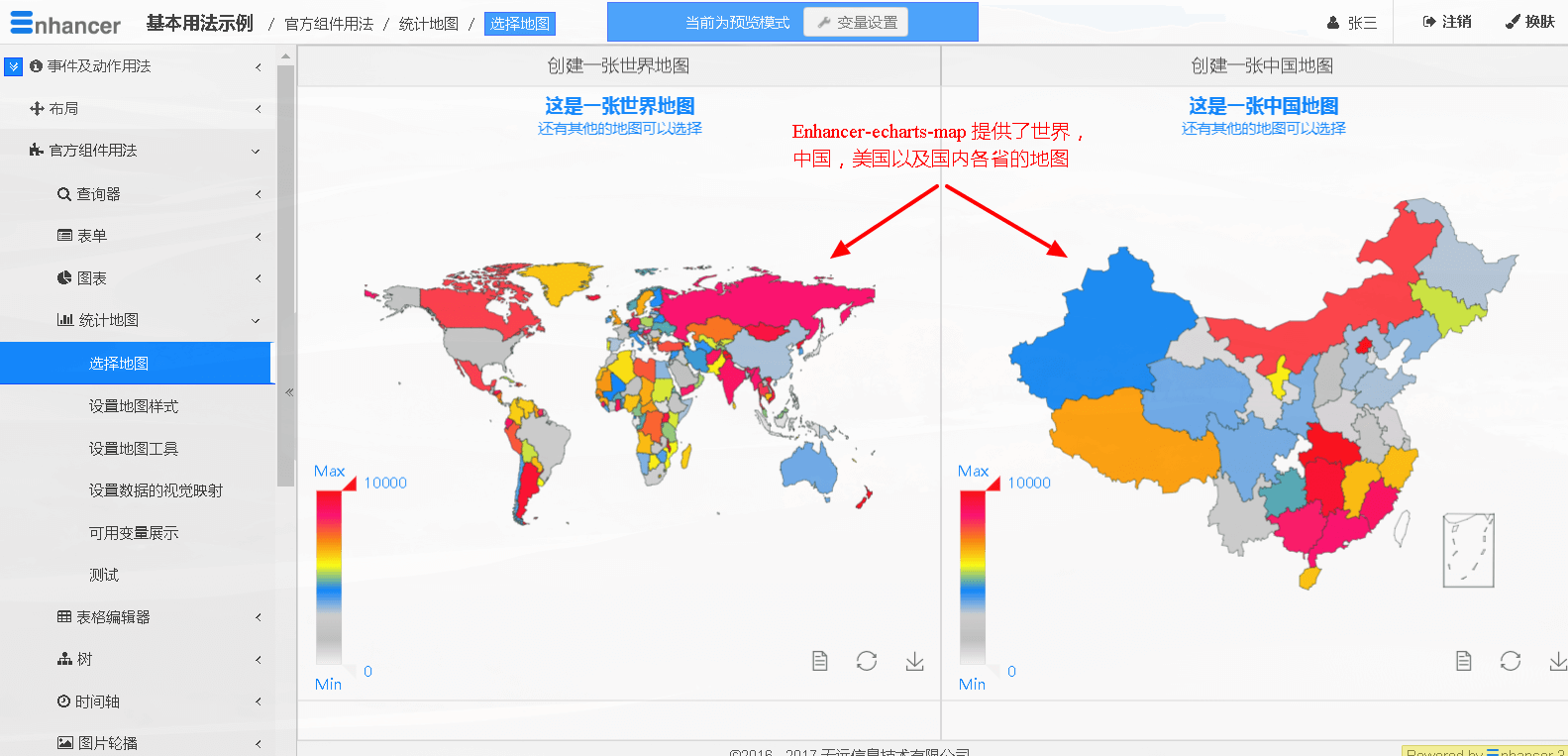Restore the China map with refresh icon
Image resolution: width=1568 pixels, height=756 pixels.
(1511, 661)
